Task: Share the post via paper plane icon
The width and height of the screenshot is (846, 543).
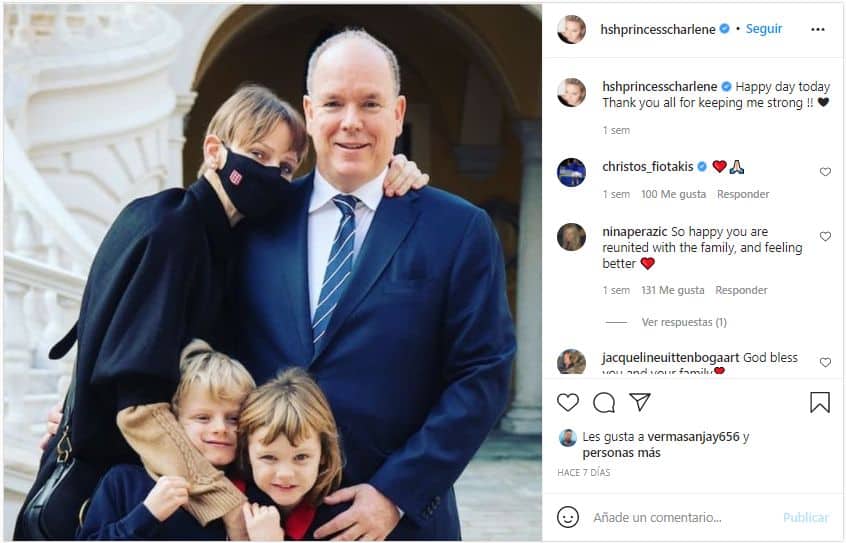Action: tap(640, 402)
